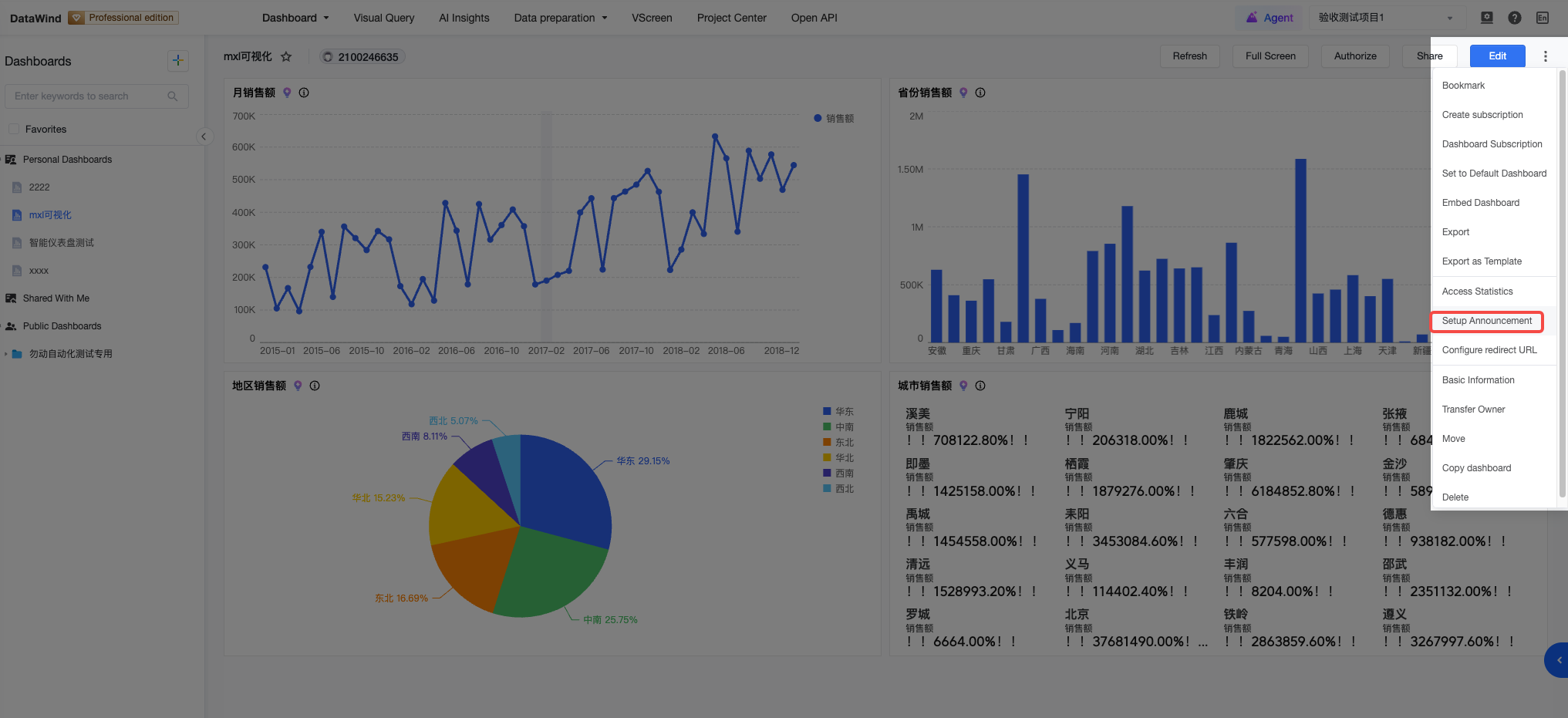The image size is (1568, 718).
Task: Expand the Data preparation dropdown menu
Action: coord(561,18)
